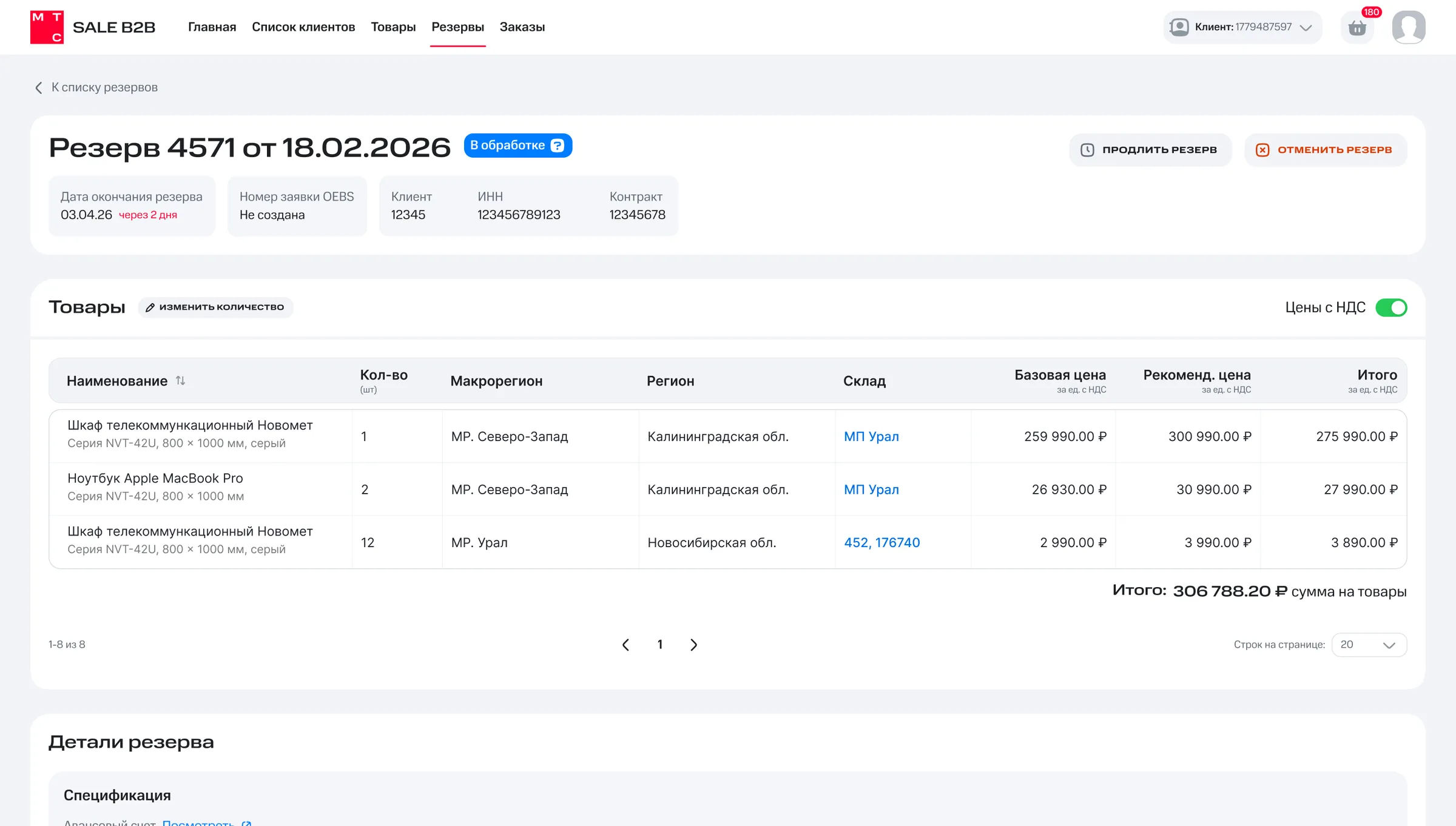The height and width of the screenshot is (826, 1456).
Task: Click Ноутбук Apple MacBook Pro product name
Action: [x=155, y=478]
